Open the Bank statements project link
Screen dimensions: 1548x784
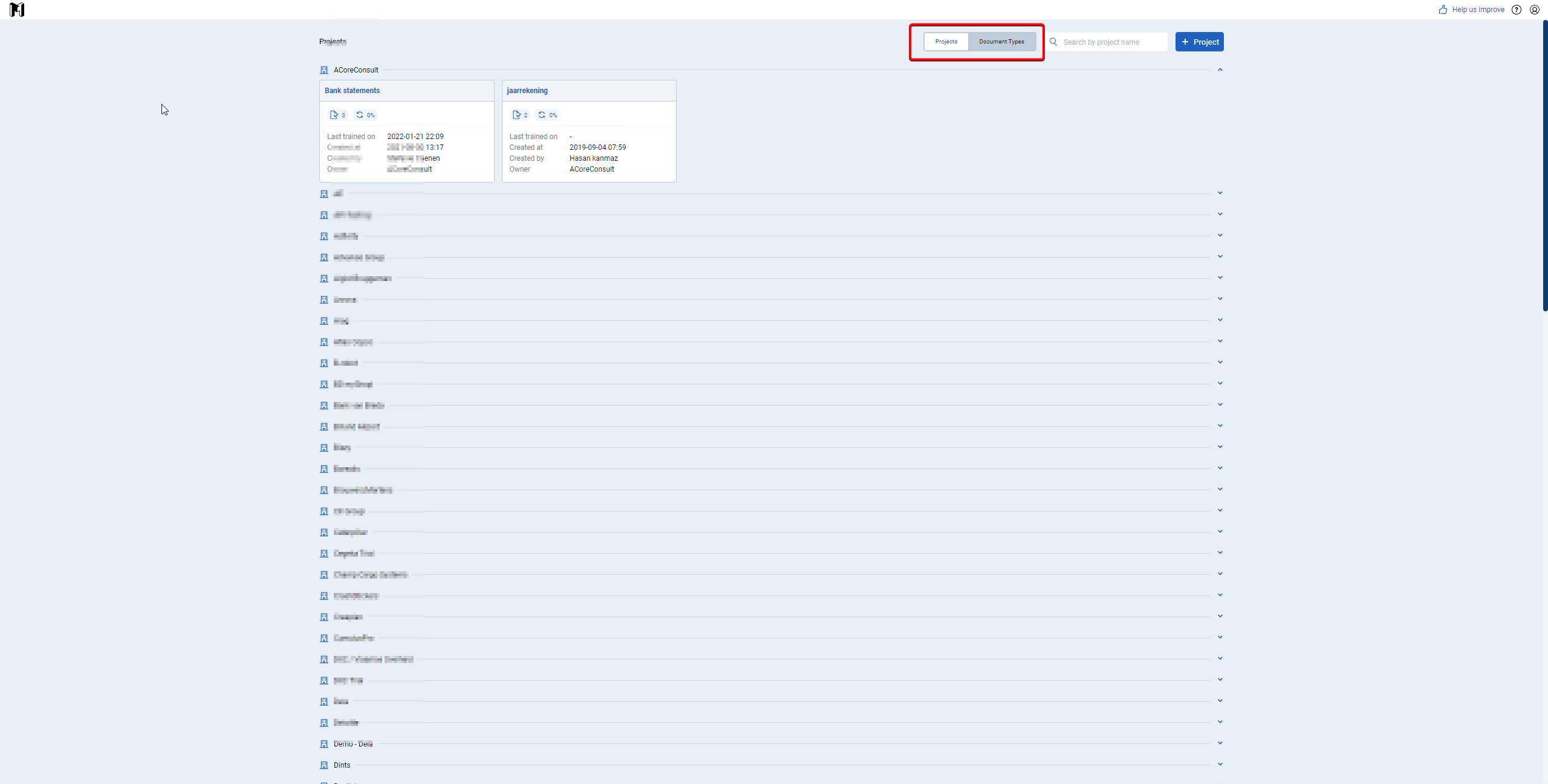click(352, 91)
